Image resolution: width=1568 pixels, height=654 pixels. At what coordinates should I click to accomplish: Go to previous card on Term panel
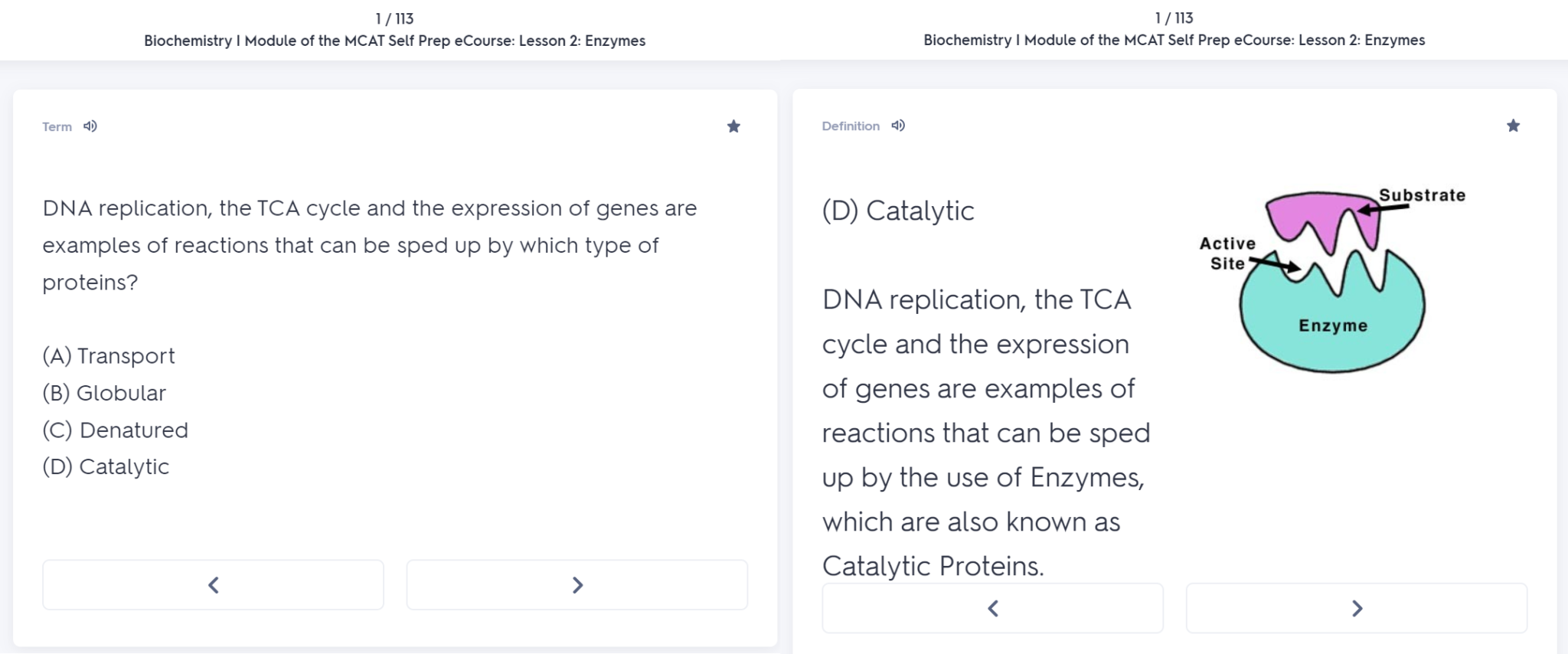coord(213,585)
